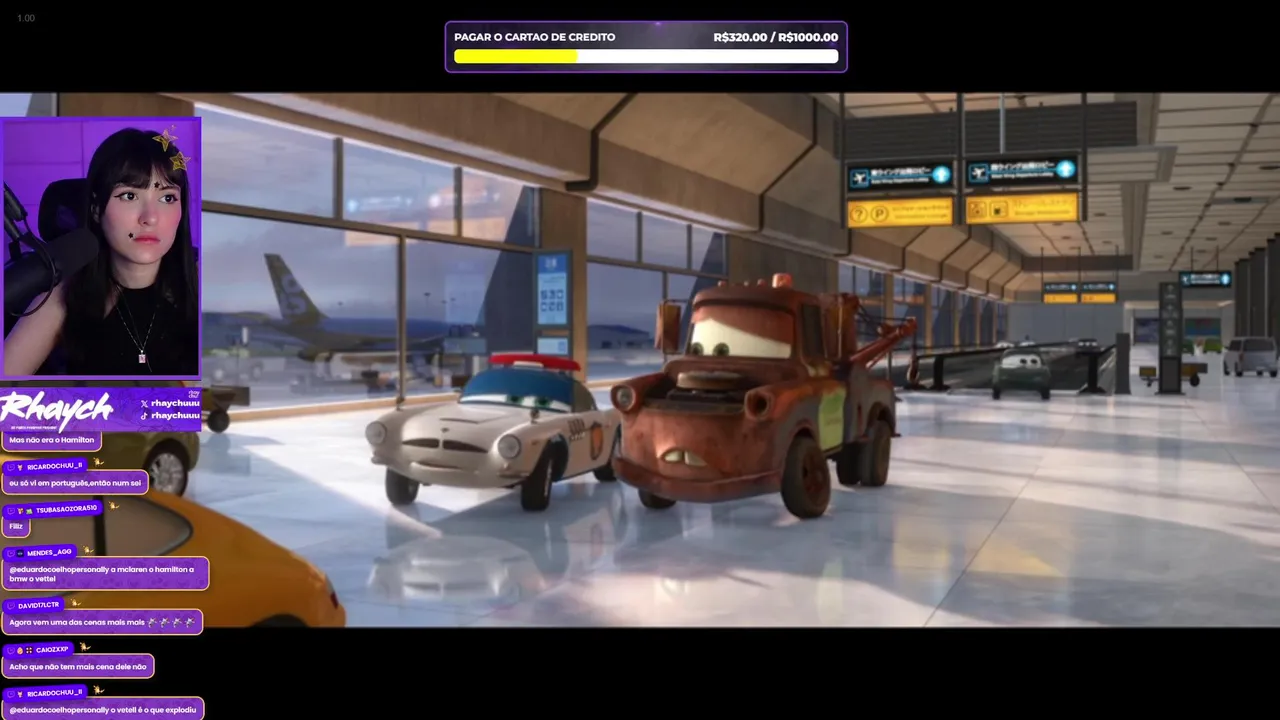Click the sparkle icon next to CAIOZXXP
1280x720 pixels.
84,647
